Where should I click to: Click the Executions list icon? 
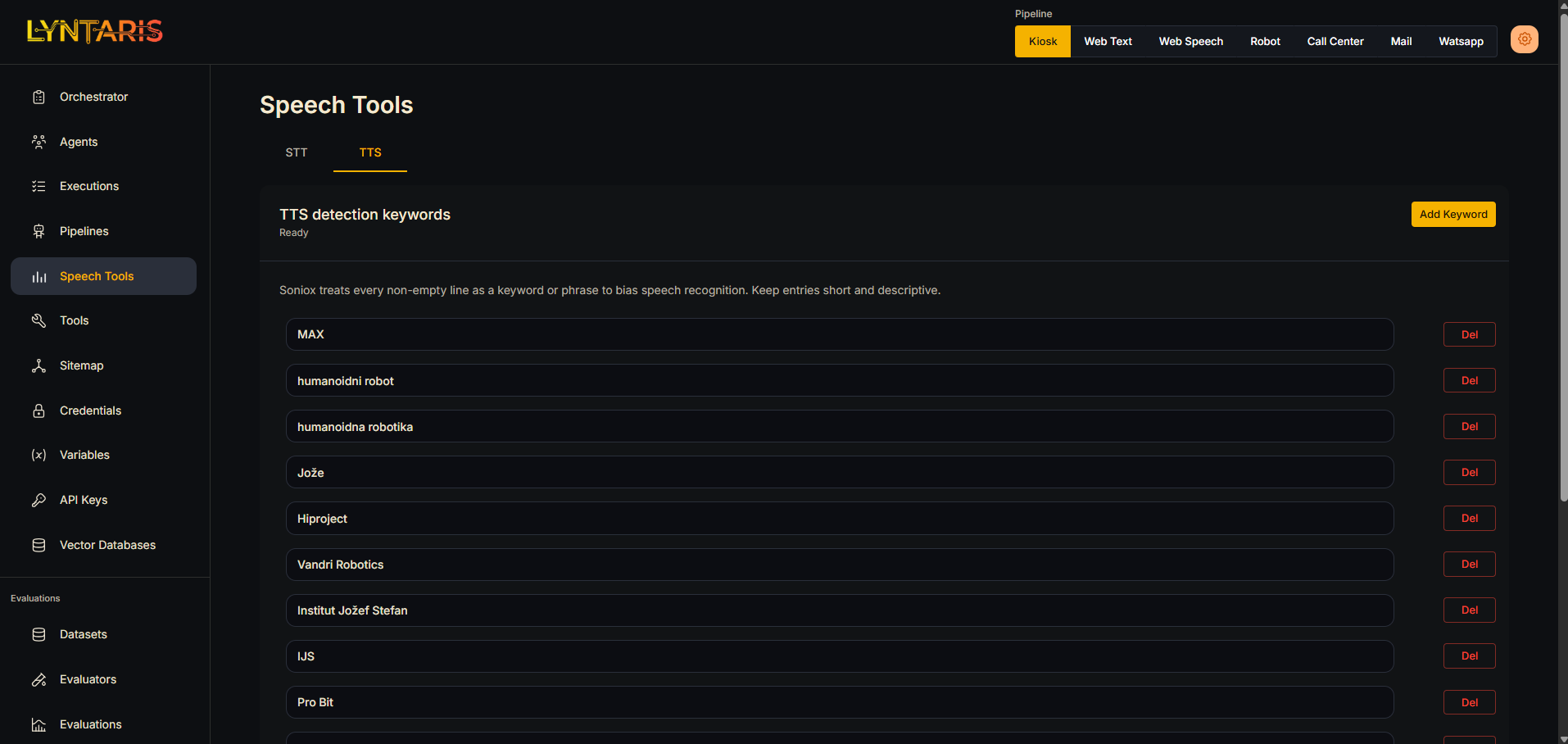(x=39, y=186)
